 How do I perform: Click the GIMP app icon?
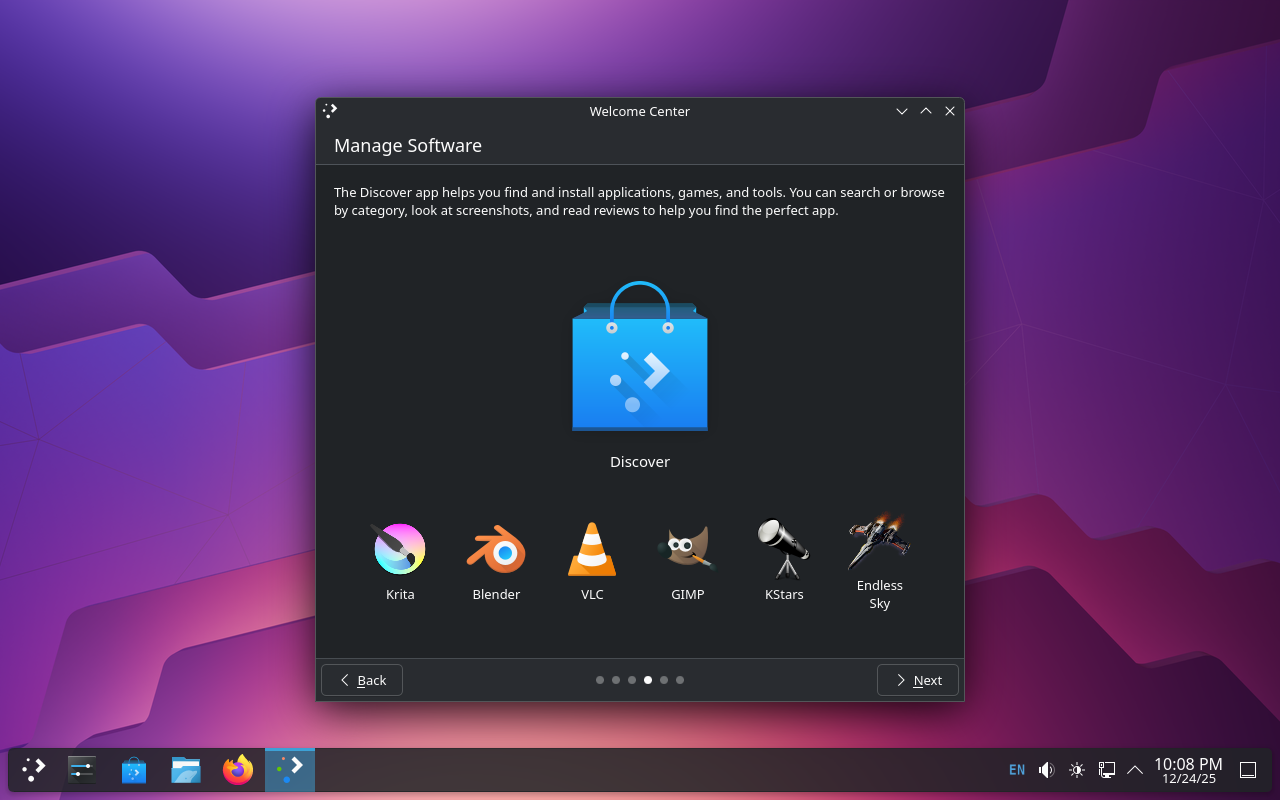[688, 549]
